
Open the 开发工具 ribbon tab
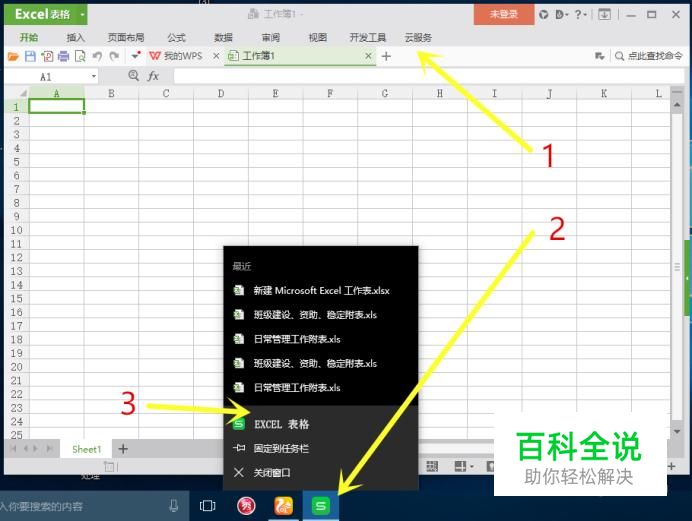point(368,37)
